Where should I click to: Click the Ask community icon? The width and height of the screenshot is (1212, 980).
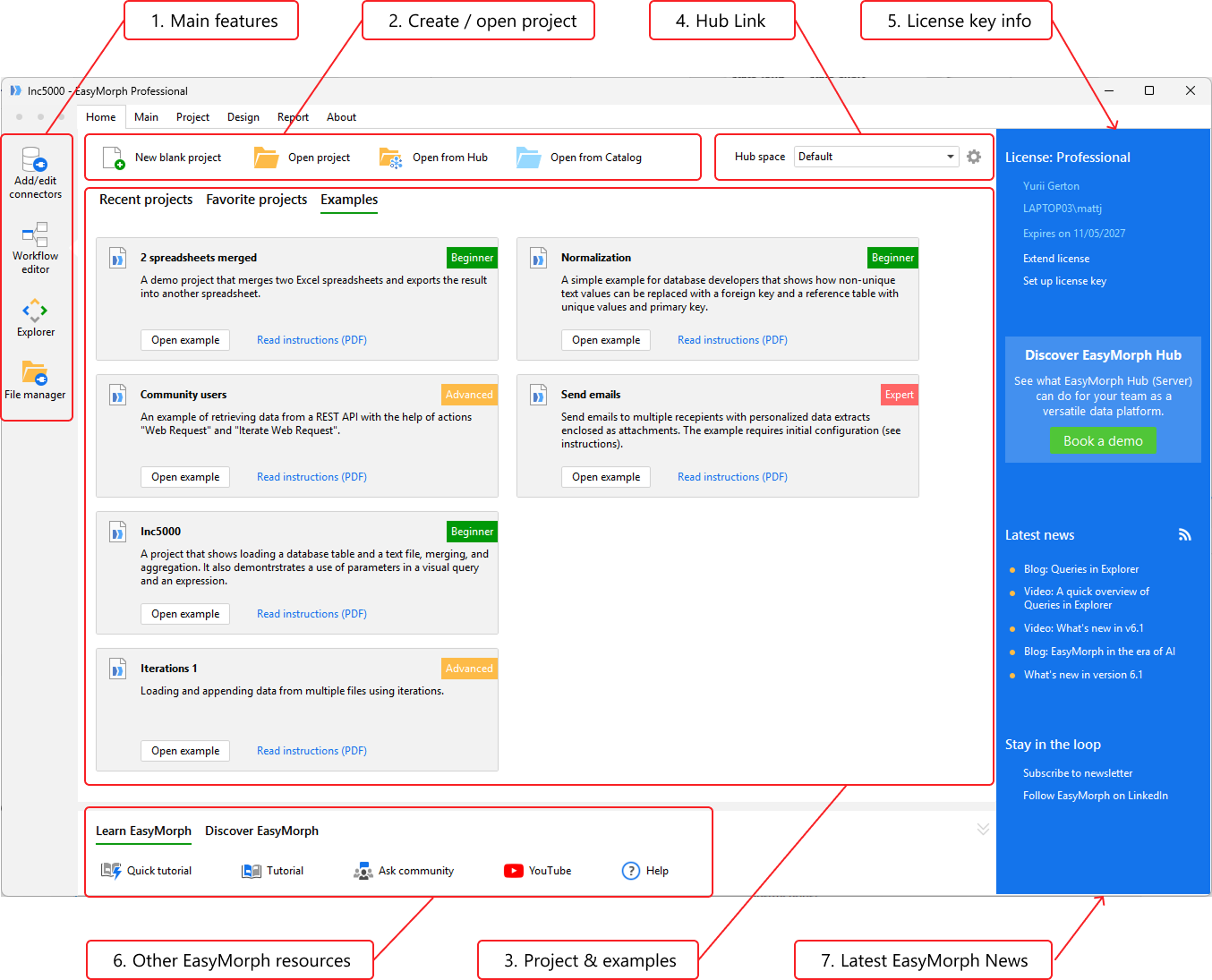(x=363, y=871)
